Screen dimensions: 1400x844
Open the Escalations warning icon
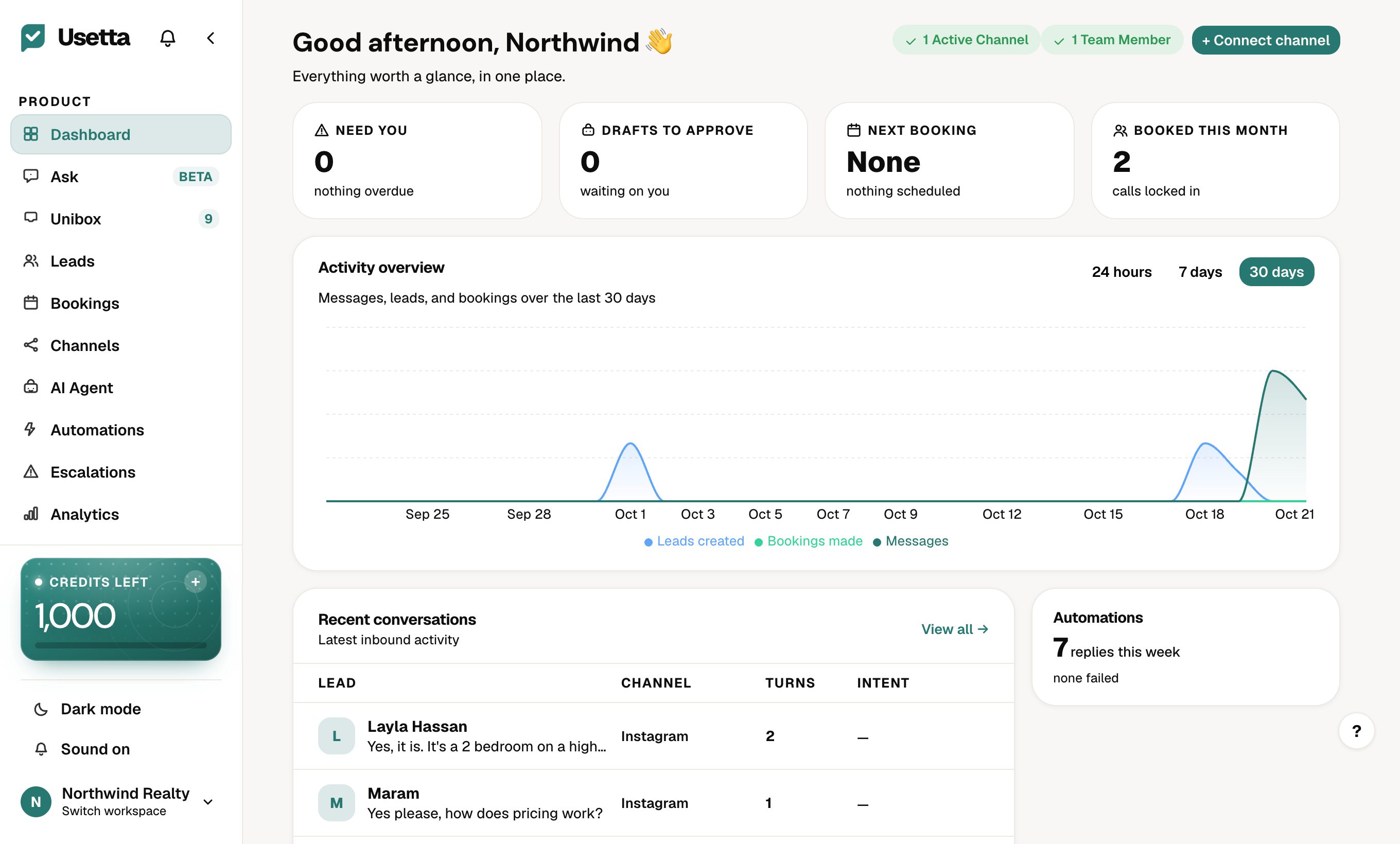[x=31, y=471]
